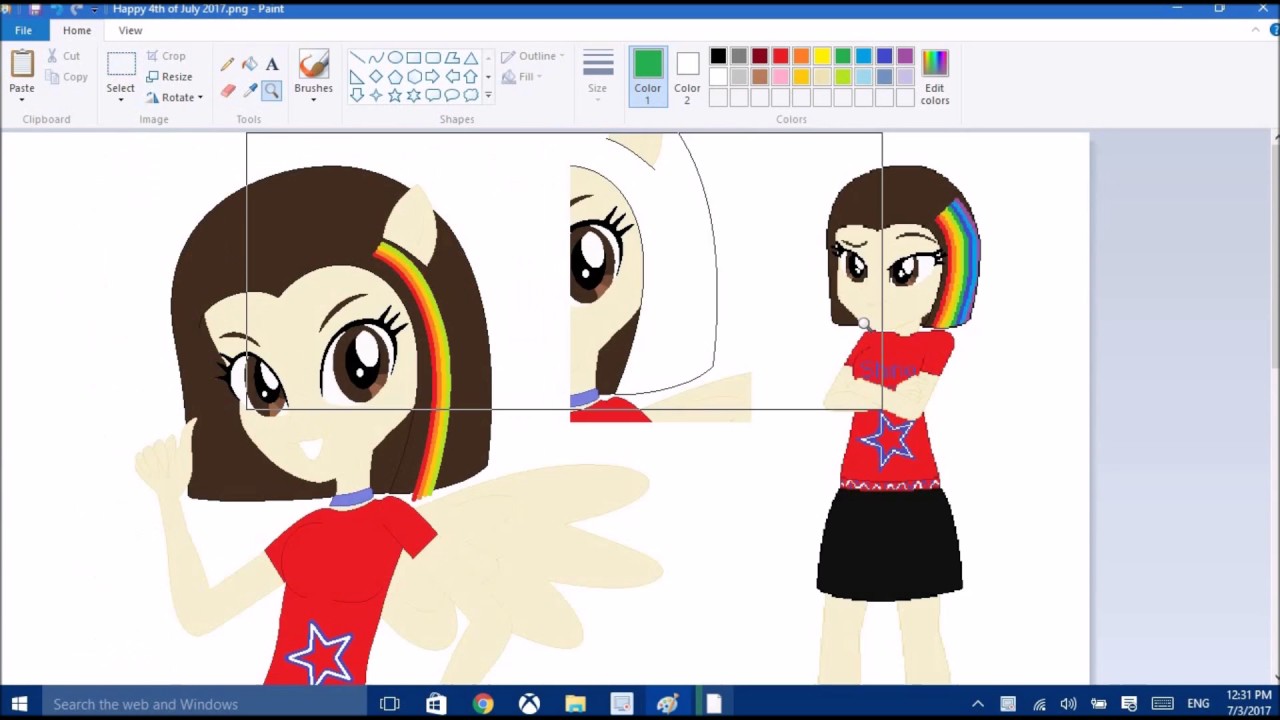Click the volume icon in system tray
Viewport: 1280px width, 720px height.
(x=1068, y=704)
